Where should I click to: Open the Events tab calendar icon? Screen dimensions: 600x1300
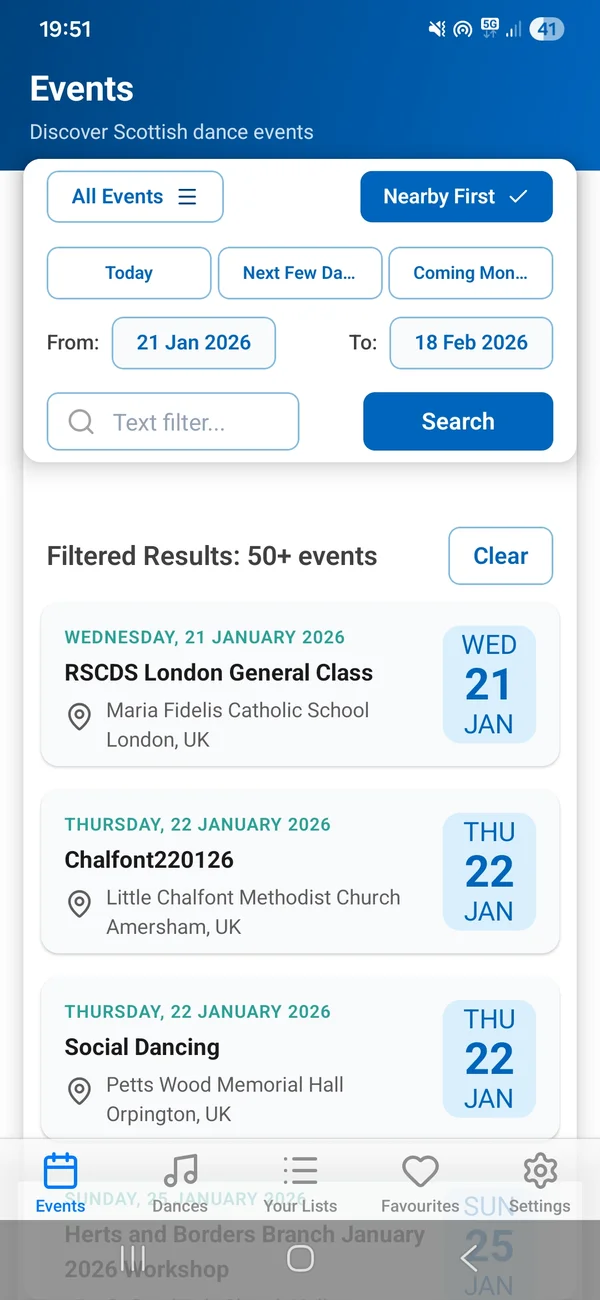(x=60, y=1170)
